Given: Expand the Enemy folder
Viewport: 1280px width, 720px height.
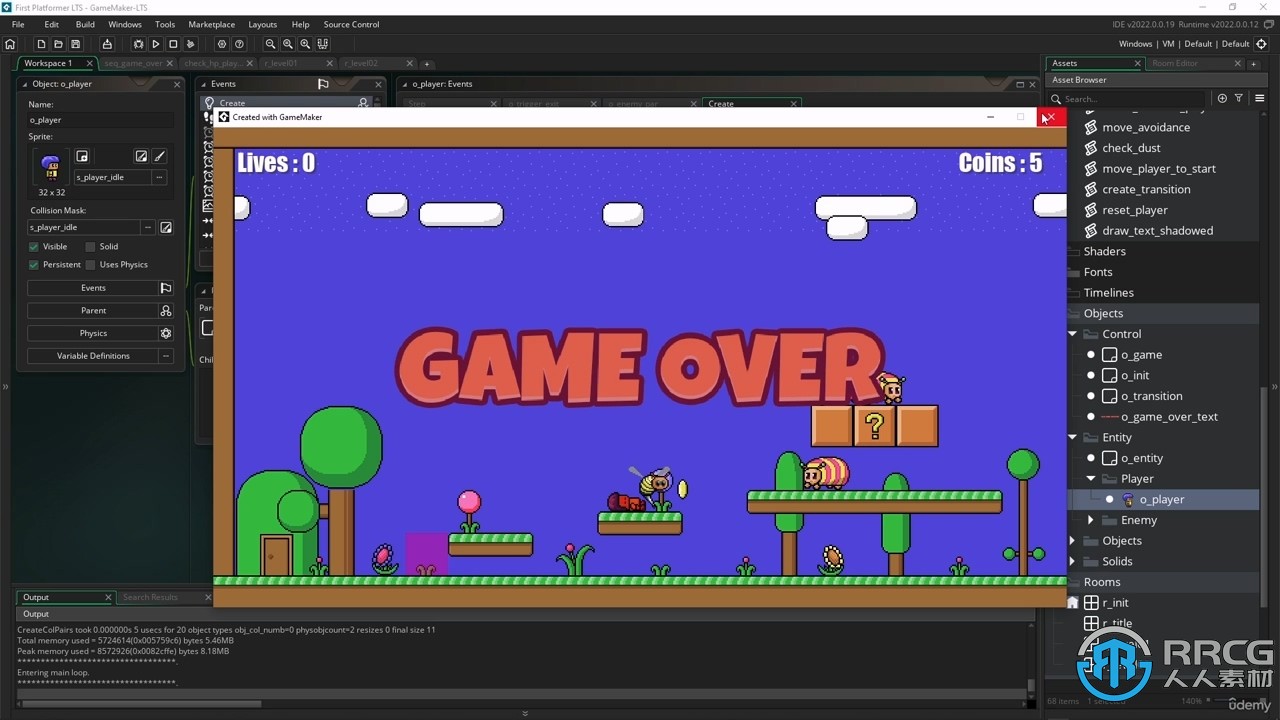Looking at the screenshot, I should coord(1091,520).
